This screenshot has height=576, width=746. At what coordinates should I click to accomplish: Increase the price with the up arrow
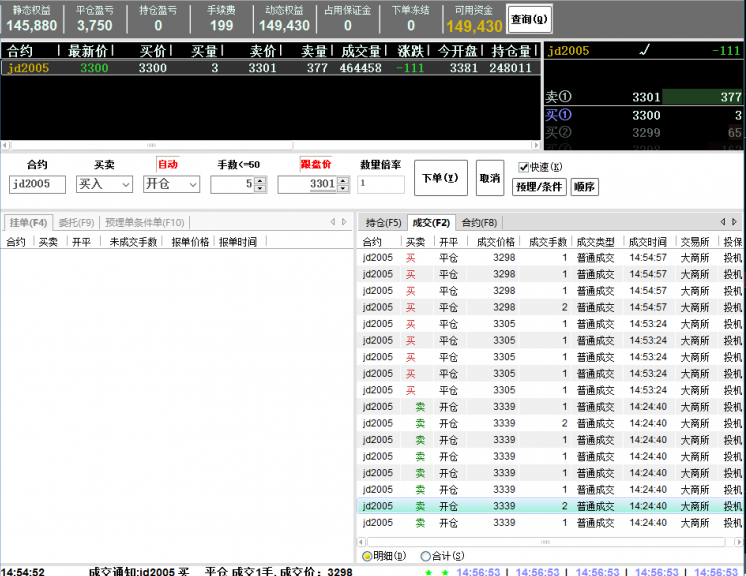coord(343,181)
